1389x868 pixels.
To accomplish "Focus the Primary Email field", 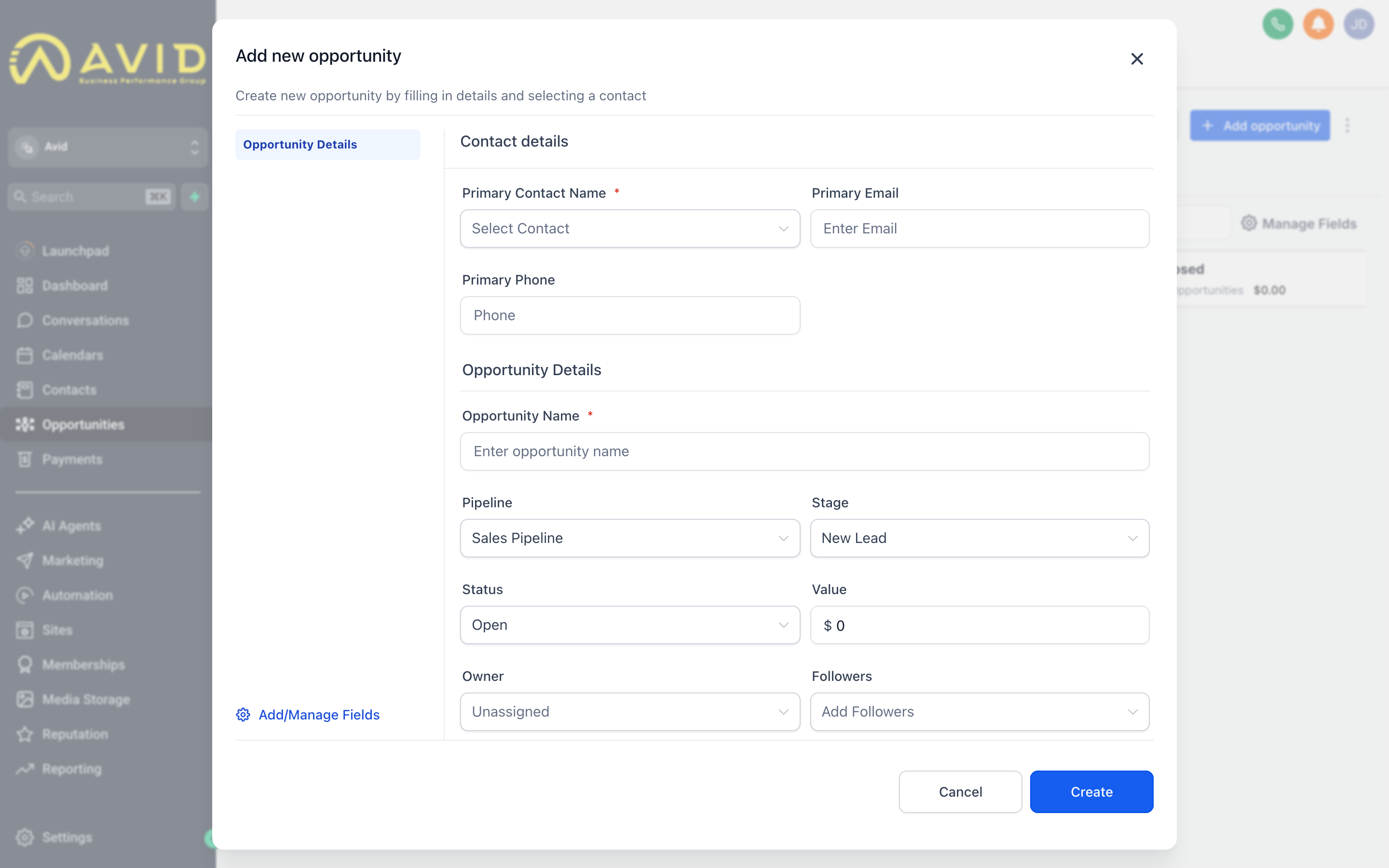I will click(979, 229).
